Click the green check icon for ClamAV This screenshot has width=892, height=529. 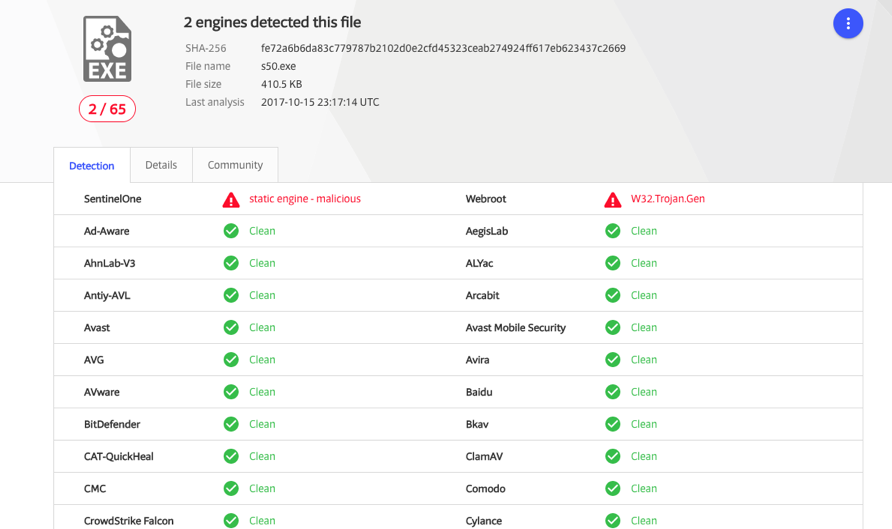[613, 456]
